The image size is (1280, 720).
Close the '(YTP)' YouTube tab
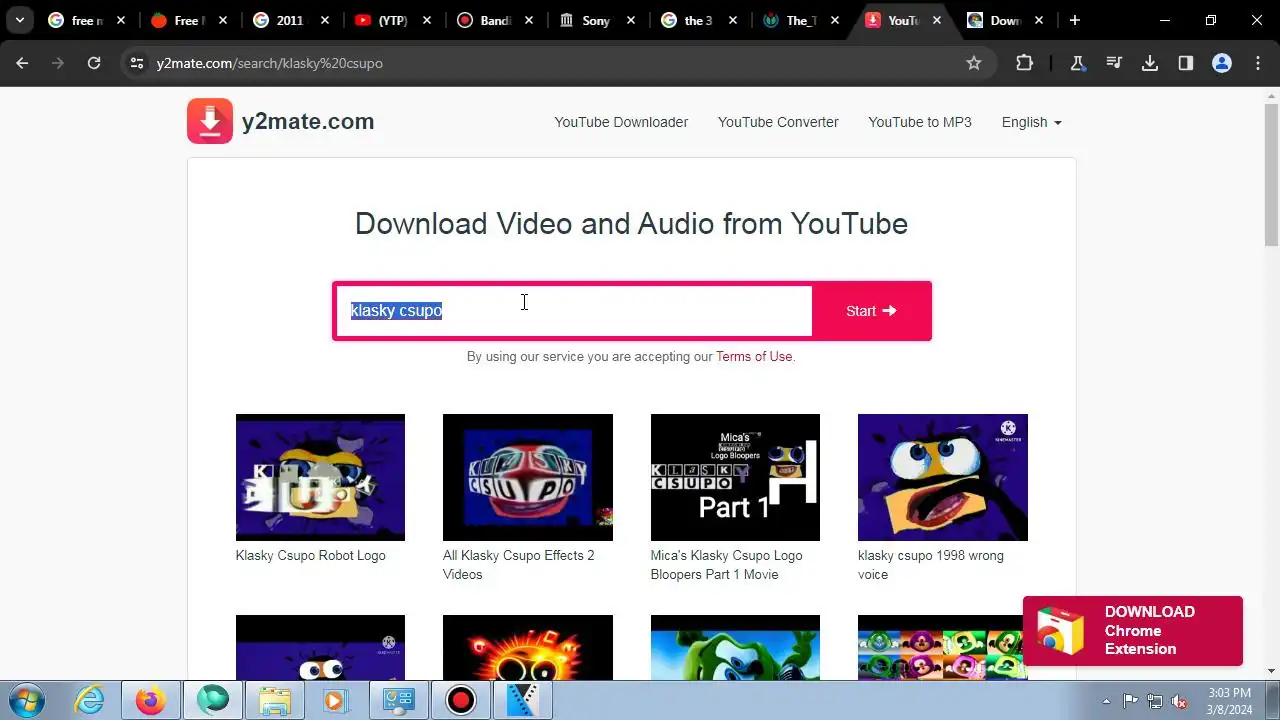click(427, 20)
